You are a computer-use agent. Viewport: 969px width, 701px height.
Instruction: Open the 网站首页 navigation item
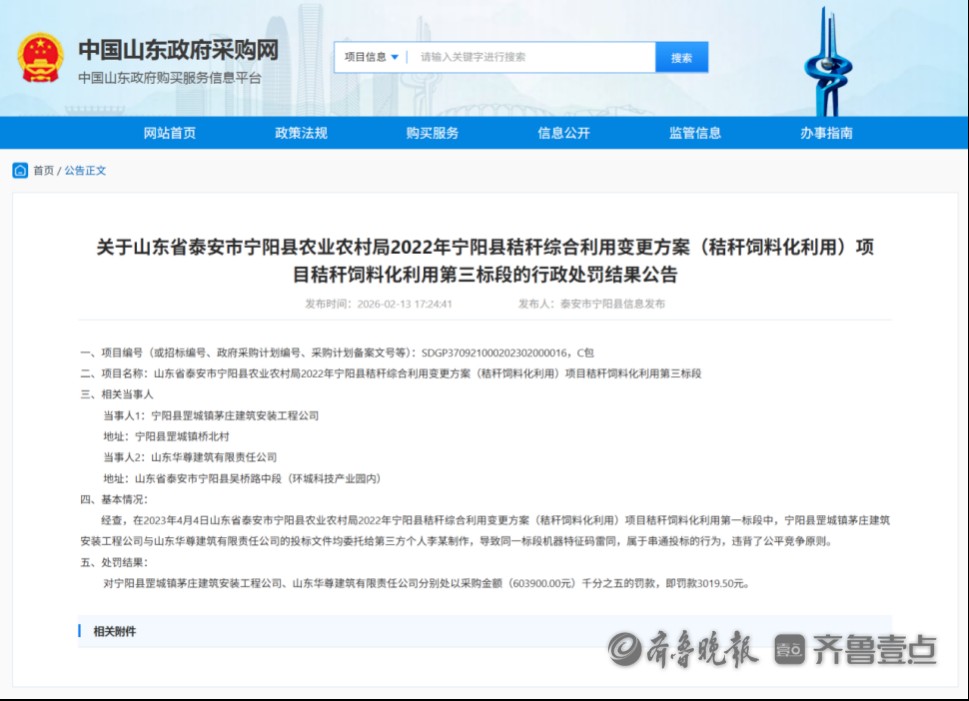[170, 133]
